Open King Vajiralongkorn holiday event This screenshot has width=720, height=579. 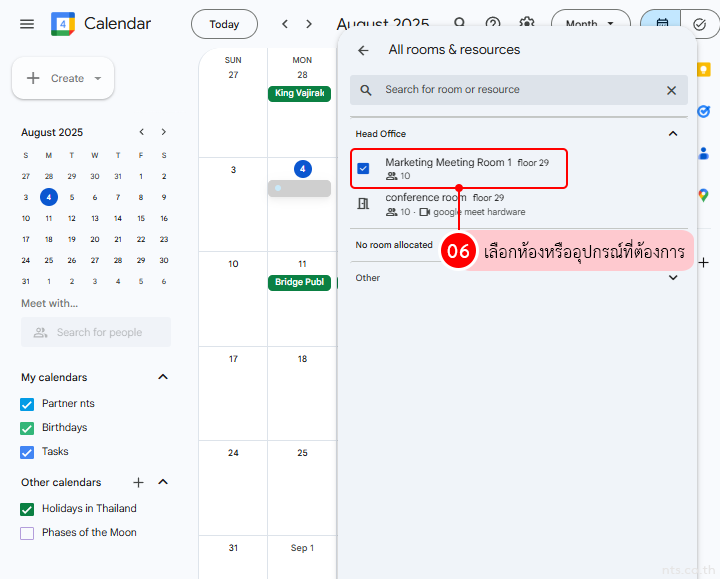coord(299,94)
